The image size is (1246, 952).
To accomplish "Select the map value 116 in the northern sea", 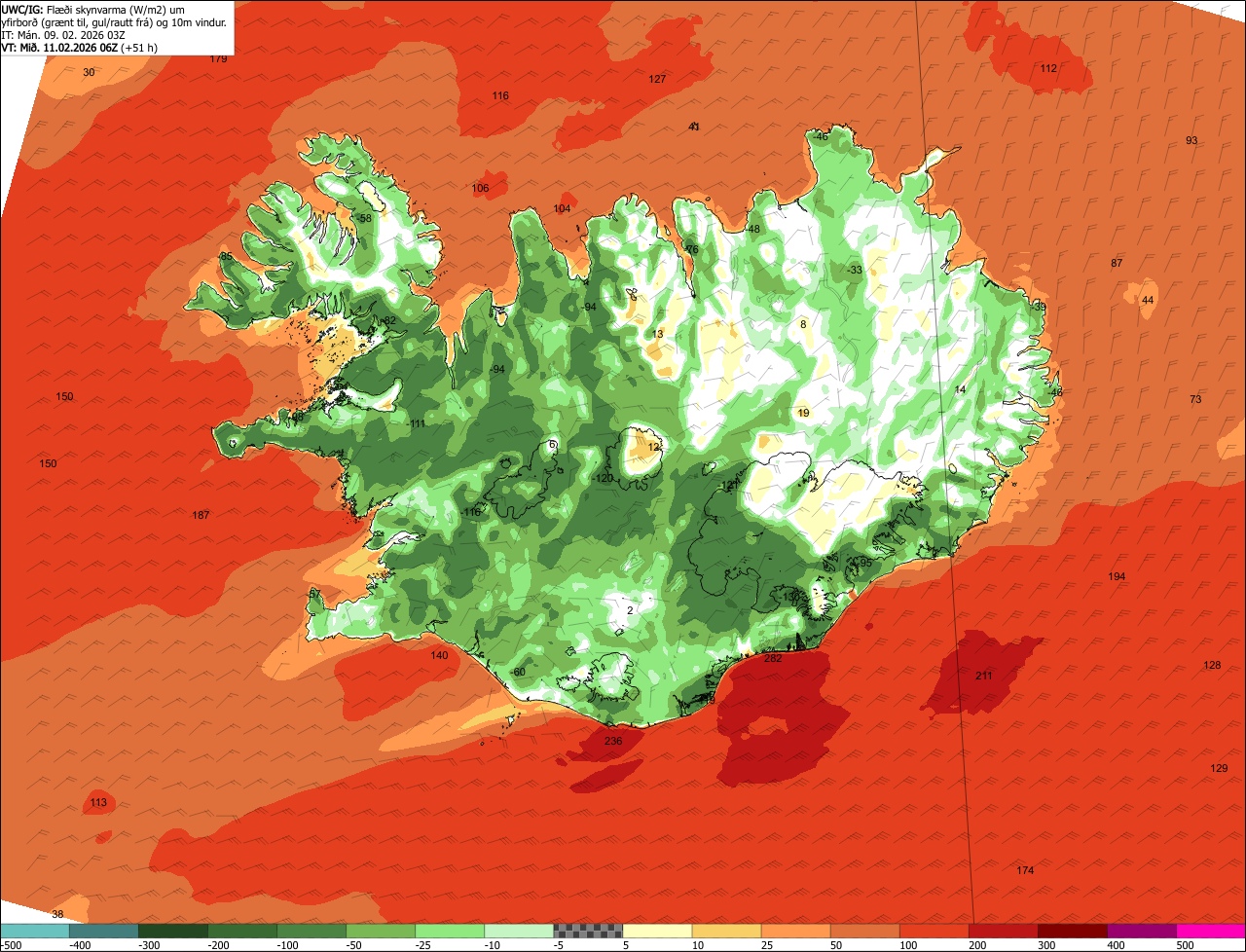I will [500, 95].
